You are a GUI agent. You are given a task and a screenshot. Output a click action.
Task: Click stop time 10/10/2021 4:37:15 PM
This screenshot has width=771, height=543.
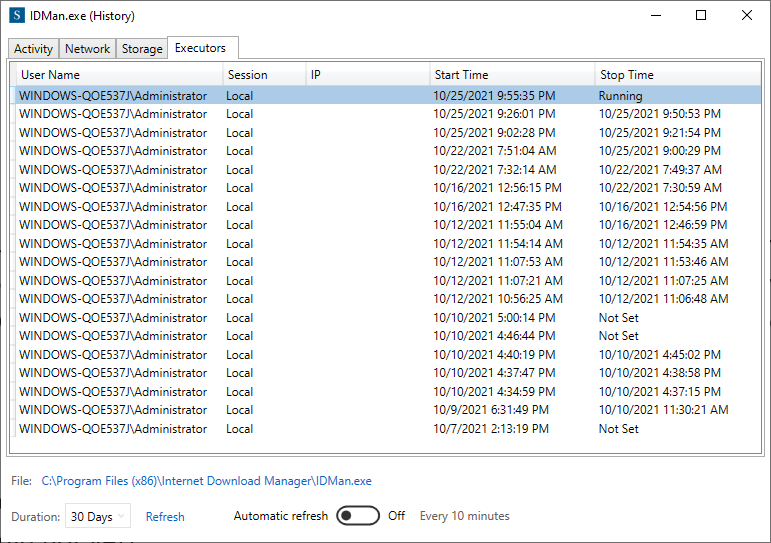[x=659, y=392]
